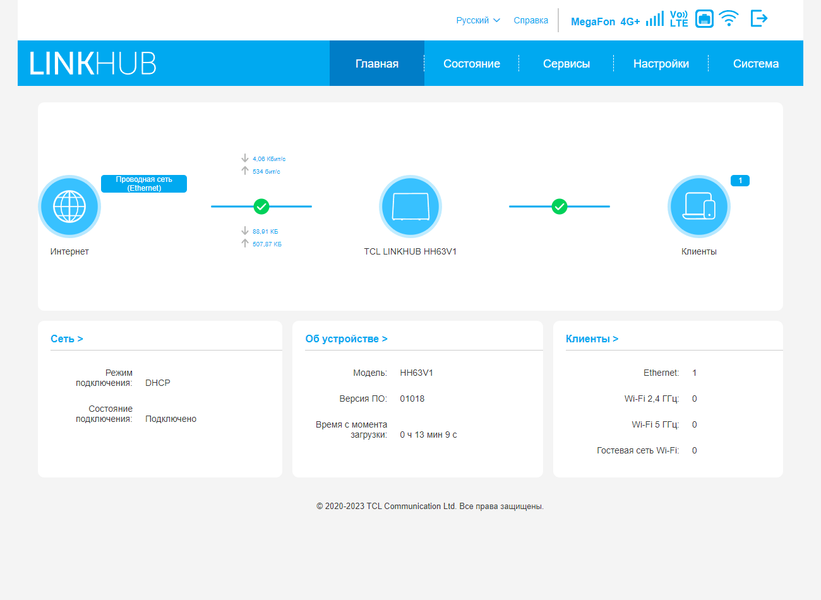The width and height of the screenshot is (821, 600).
Task: Select the Главная tab
Action: 377,63
